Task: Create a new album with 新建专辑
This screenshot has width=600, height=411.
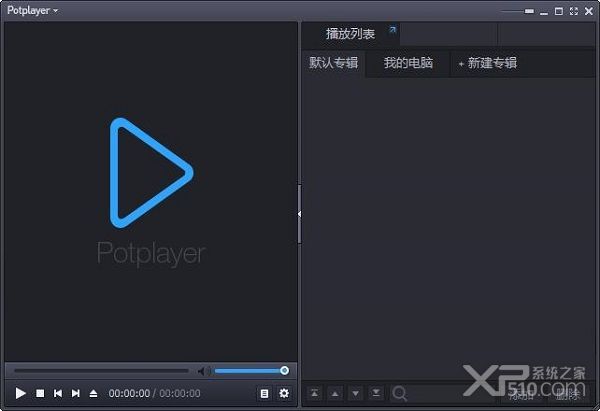Action: pyautogui.click(x=488, y=63)
